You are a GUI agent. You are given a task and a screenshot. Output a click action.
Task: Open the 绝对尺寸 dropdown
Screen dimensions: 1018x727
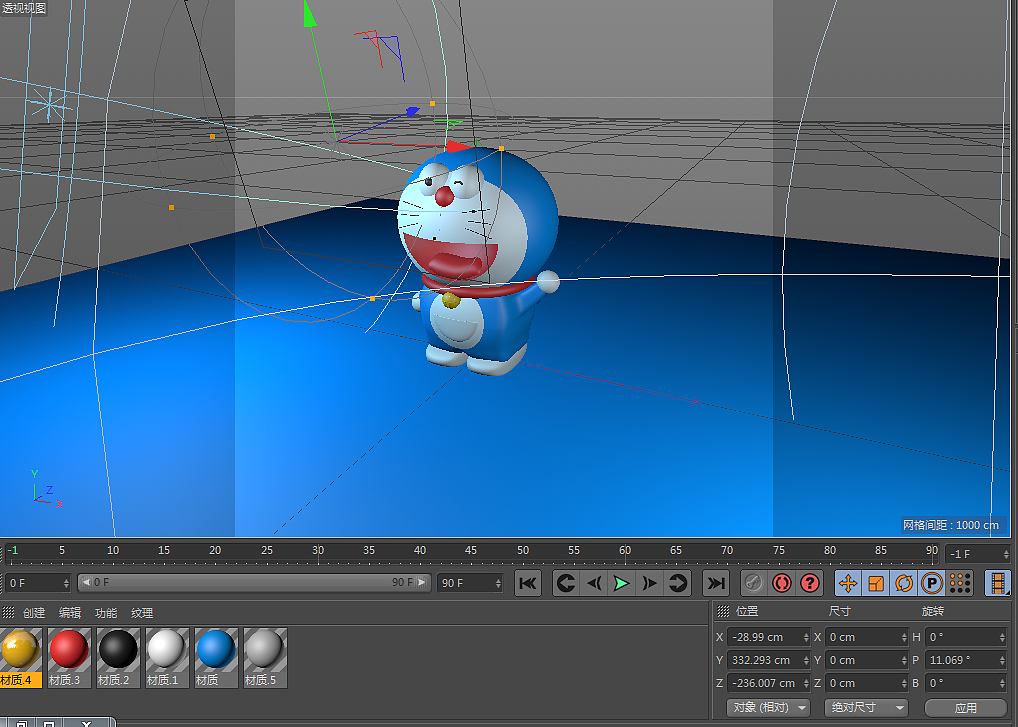866,708
